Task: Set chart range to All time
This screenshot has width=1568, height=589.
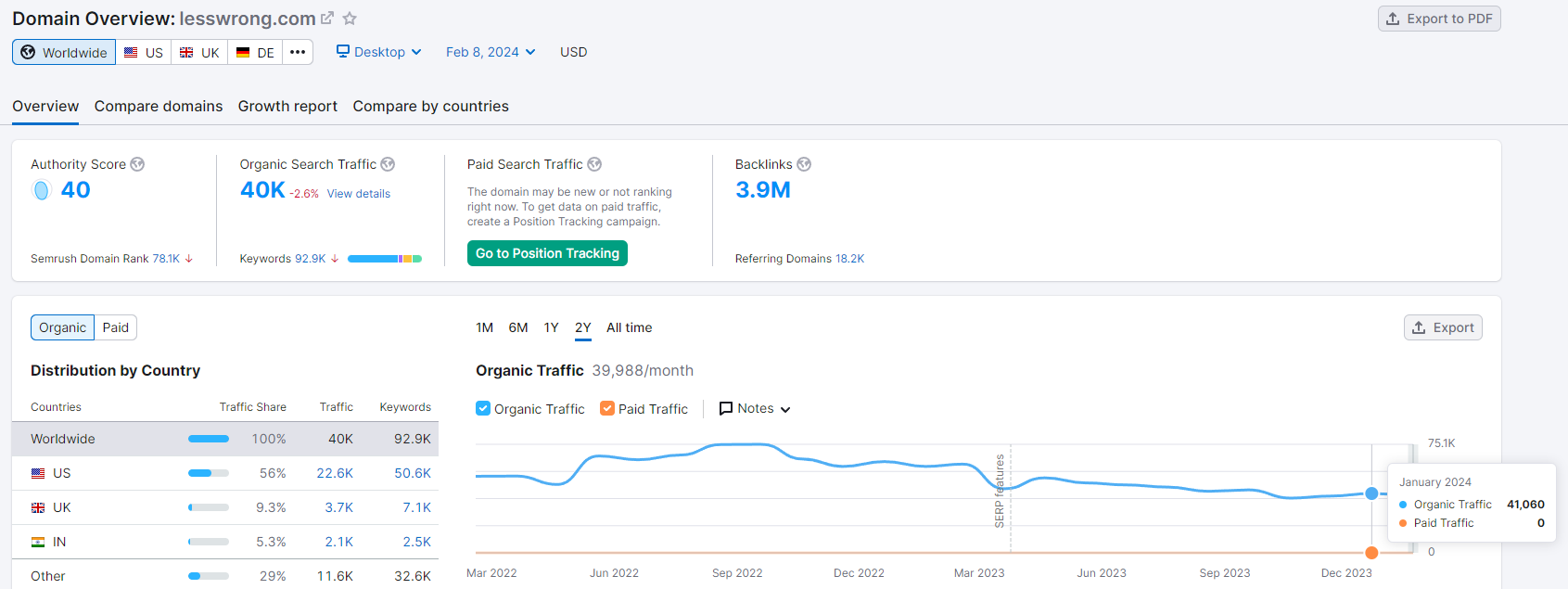Action: click(630, 327)
